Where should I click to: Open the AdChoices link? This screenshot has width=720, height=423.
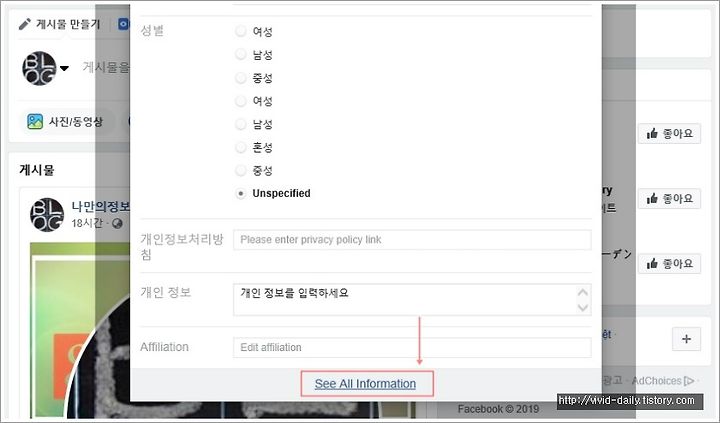coord(663,381)
